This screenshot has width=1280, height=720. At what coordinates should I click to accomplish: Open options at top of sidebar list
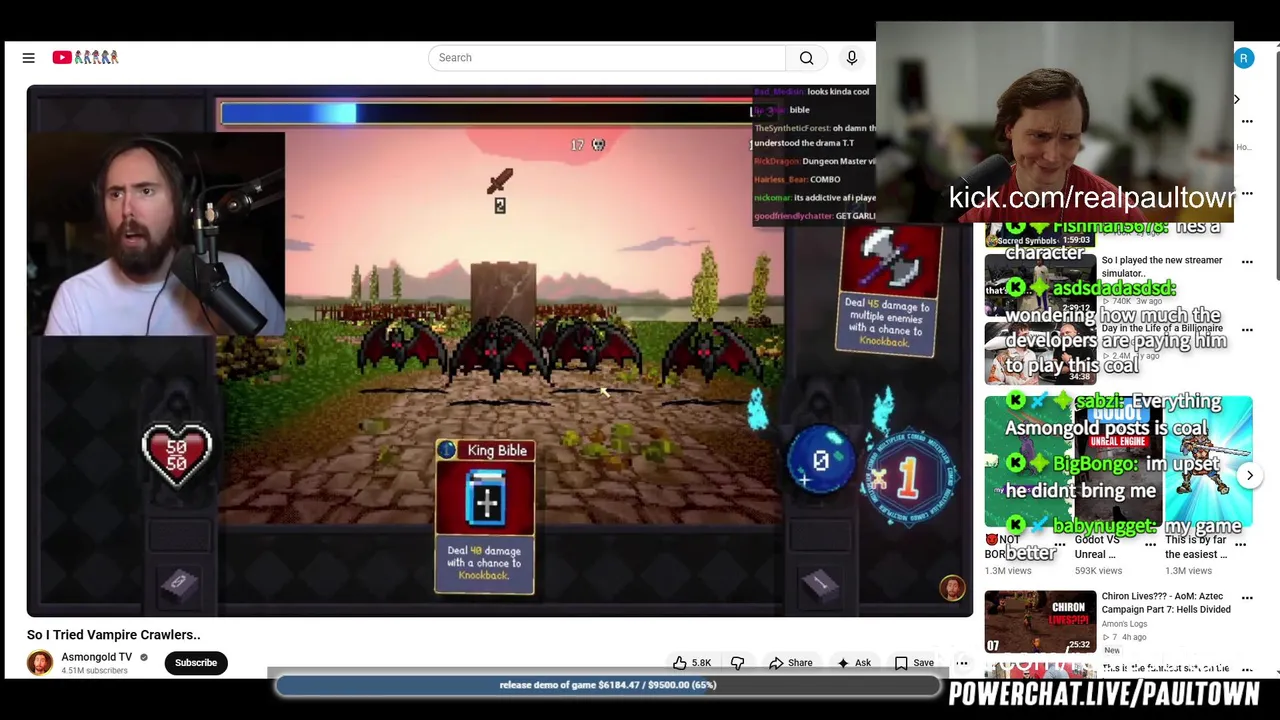[1247, 121]
